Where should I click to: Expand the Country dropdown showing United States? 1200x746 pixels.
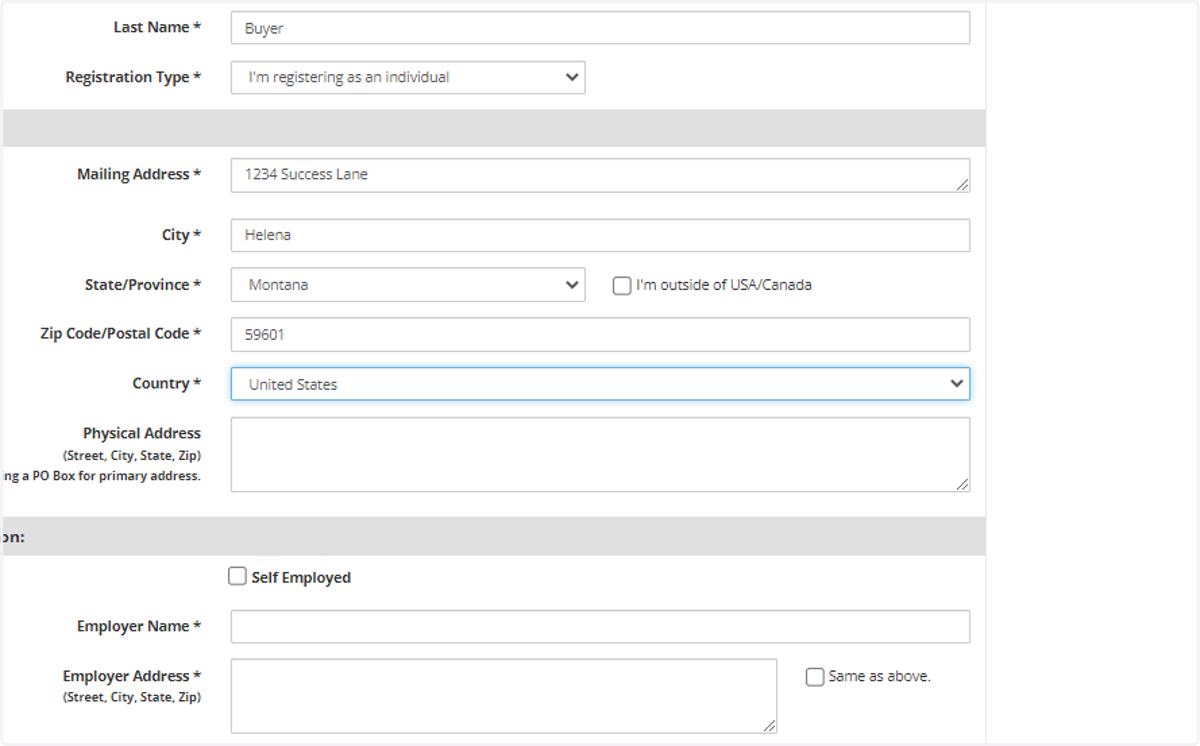click(600, 384)
